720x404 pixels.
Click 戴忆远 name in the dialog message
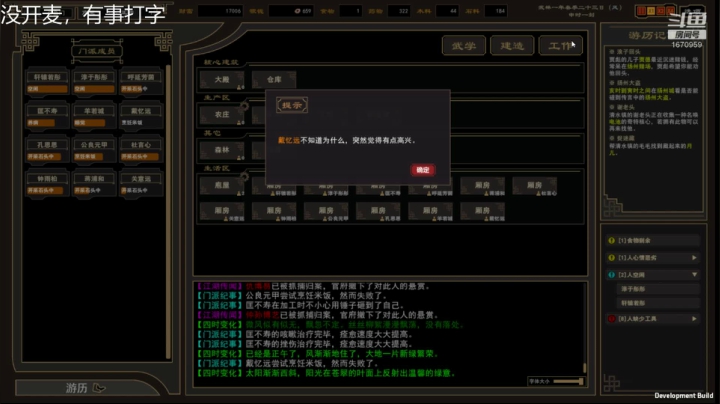289,140
